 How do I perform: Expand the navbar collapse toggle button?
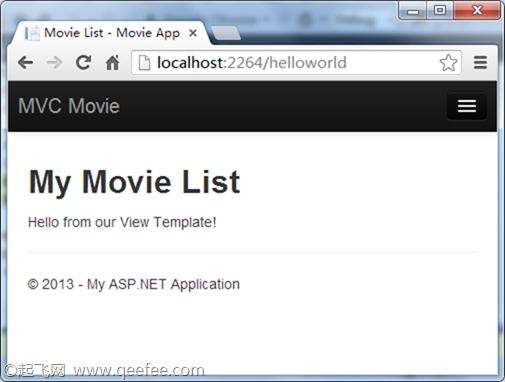coord(467,106)
